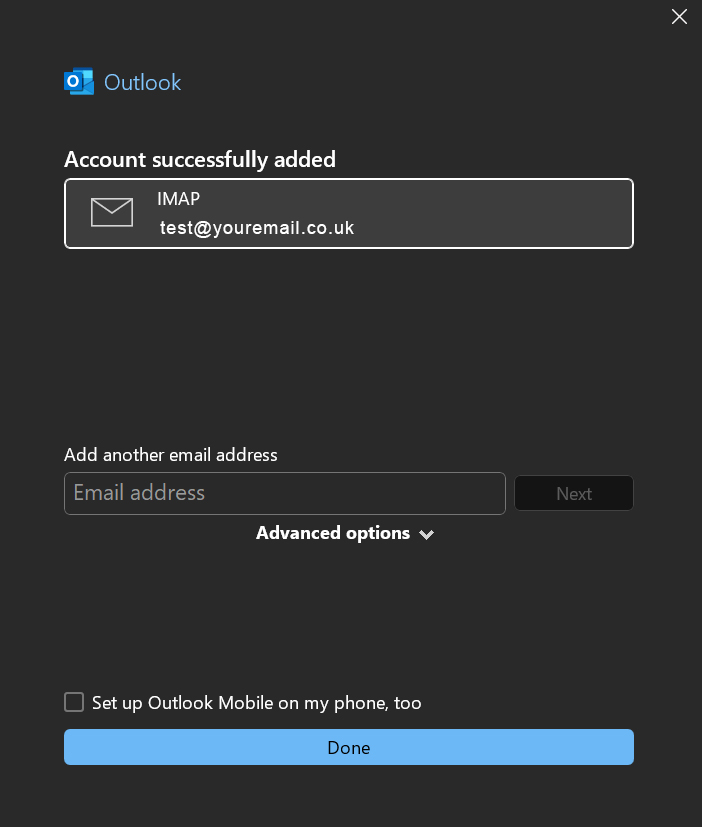Click the envelope icon in the account card
This screenshot has width=702, height=827.
coord(112,212)
